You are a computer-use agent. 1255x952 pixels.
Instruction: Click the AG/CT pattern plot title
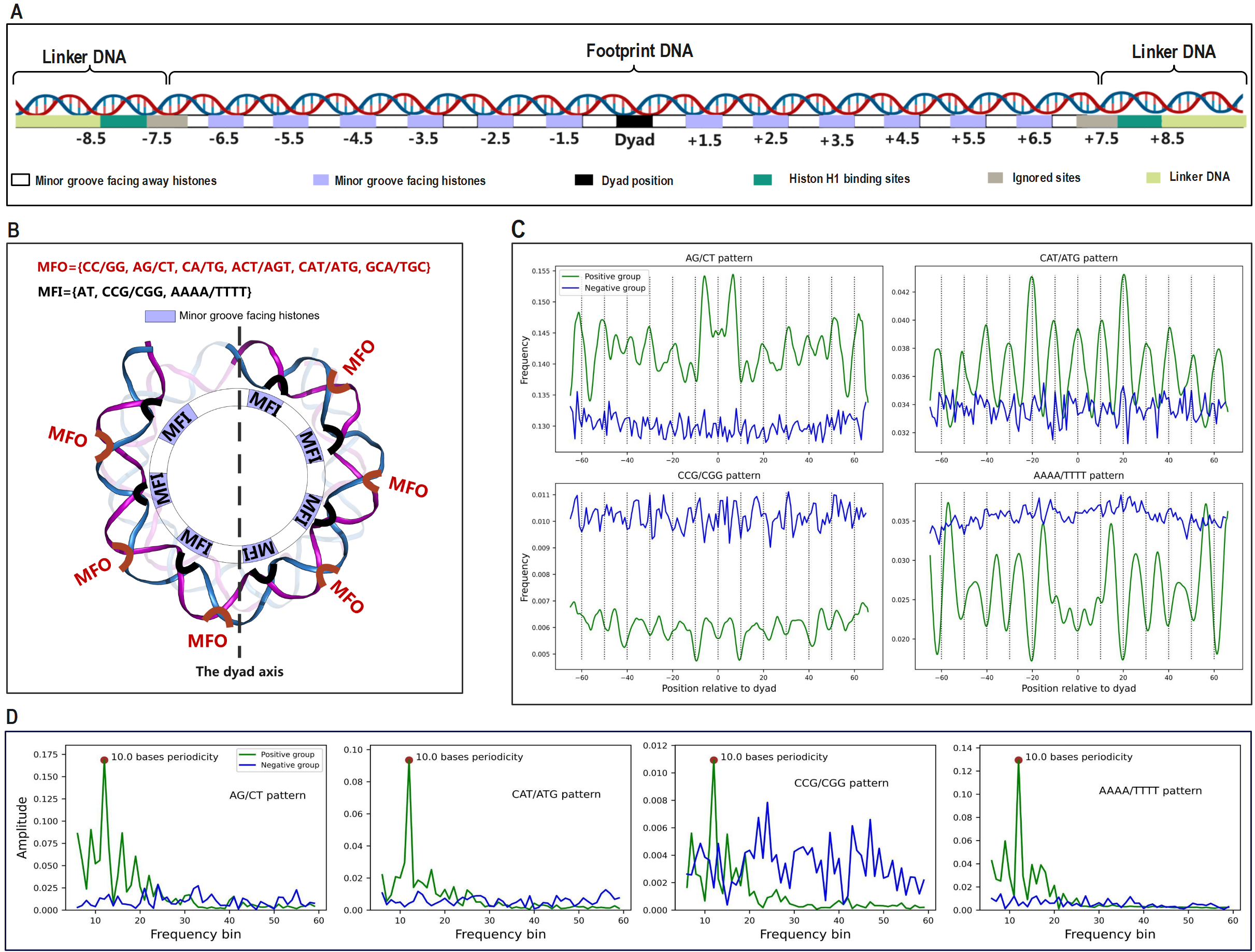pyautogui.click(x=718, y=258)
